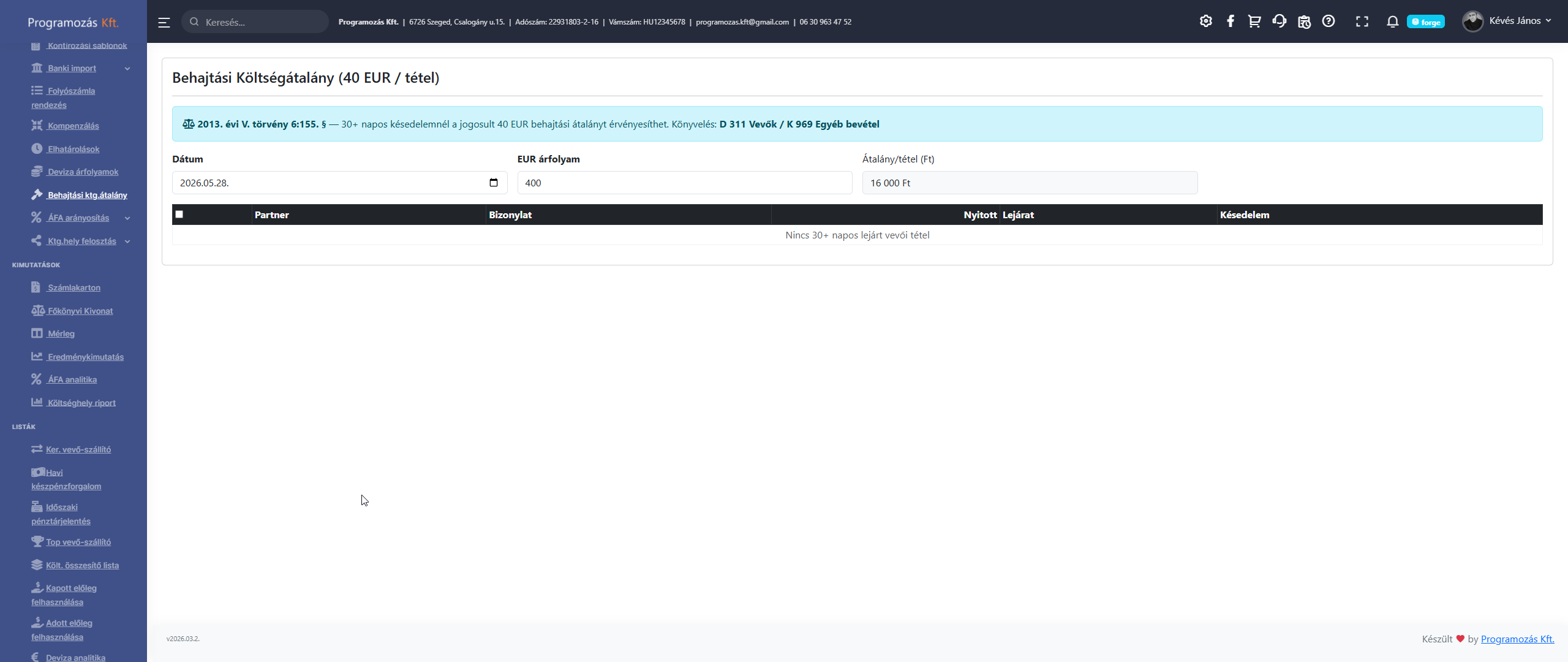Viewport: 1568px width, 662px height.
Task: Click the Főkönyvi Kivonat scales icon
Action: (38, 311)
